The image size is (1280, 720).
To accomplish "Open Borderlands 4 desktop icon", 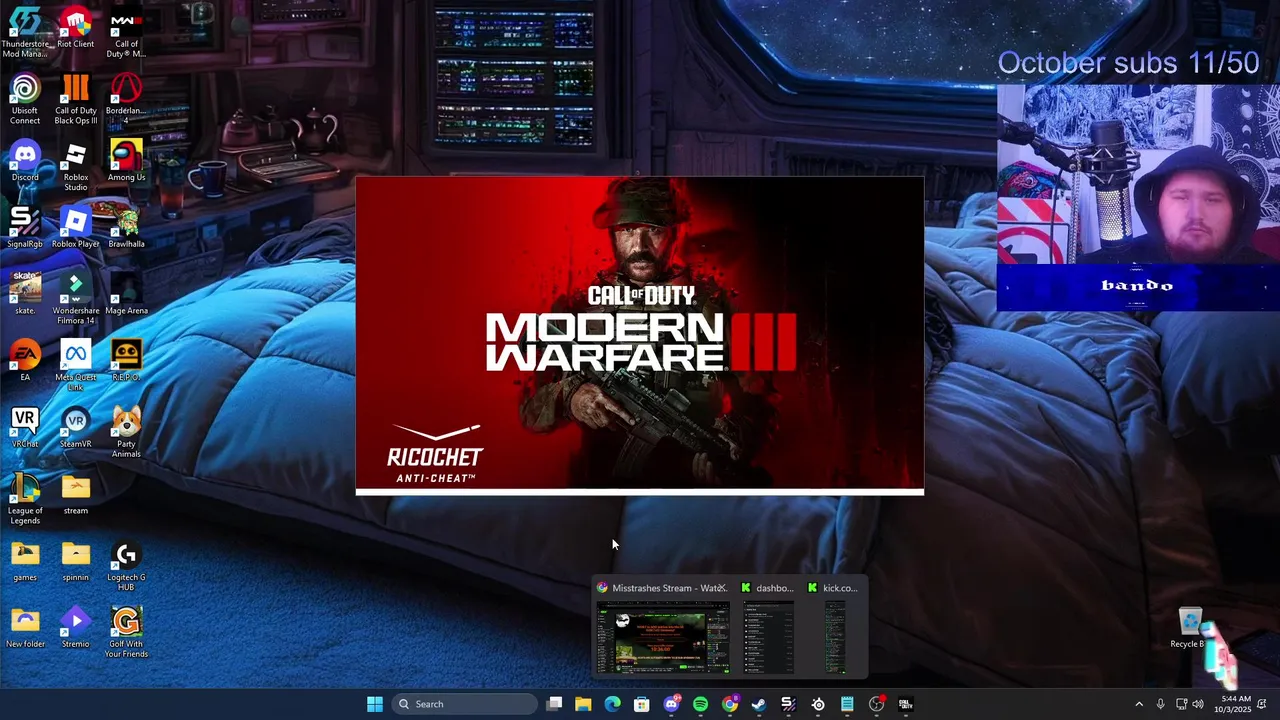I will [126, 100].
